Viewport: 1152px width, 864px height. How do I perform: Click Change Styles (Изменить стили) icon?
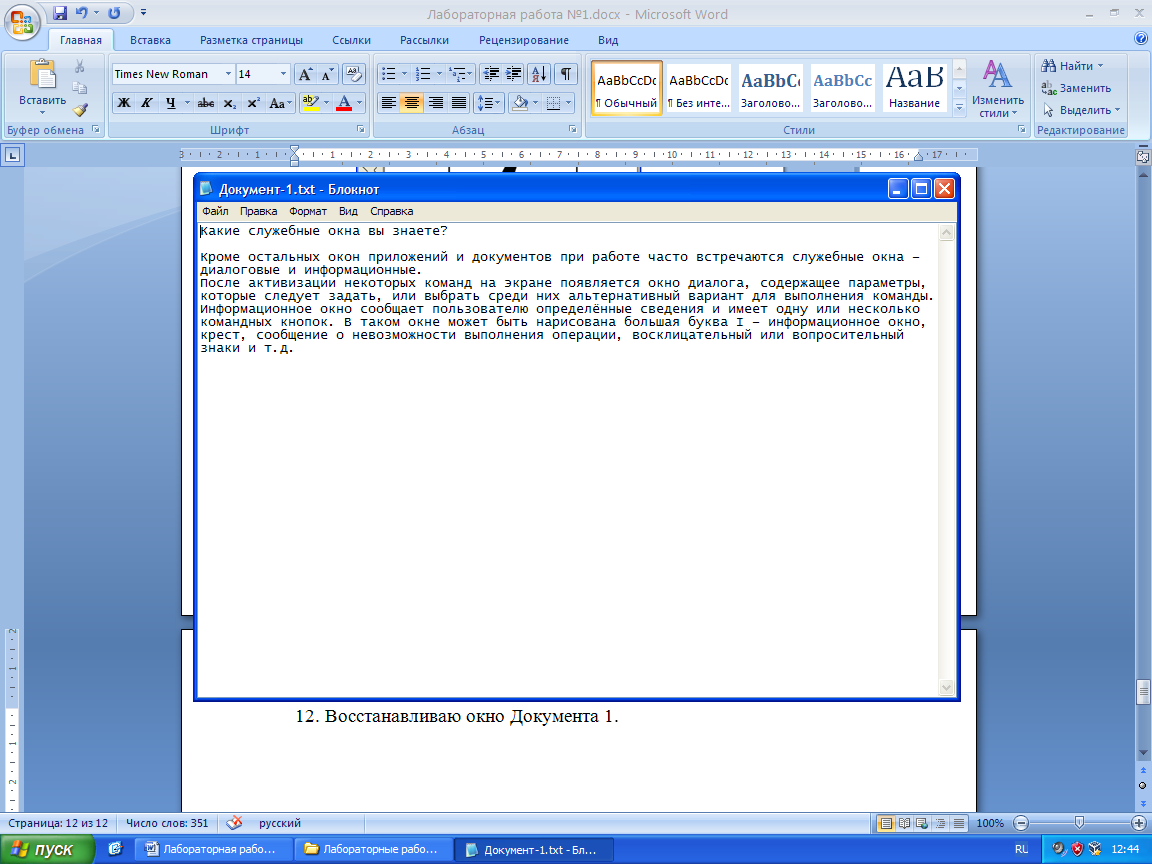tap(997, 88)
